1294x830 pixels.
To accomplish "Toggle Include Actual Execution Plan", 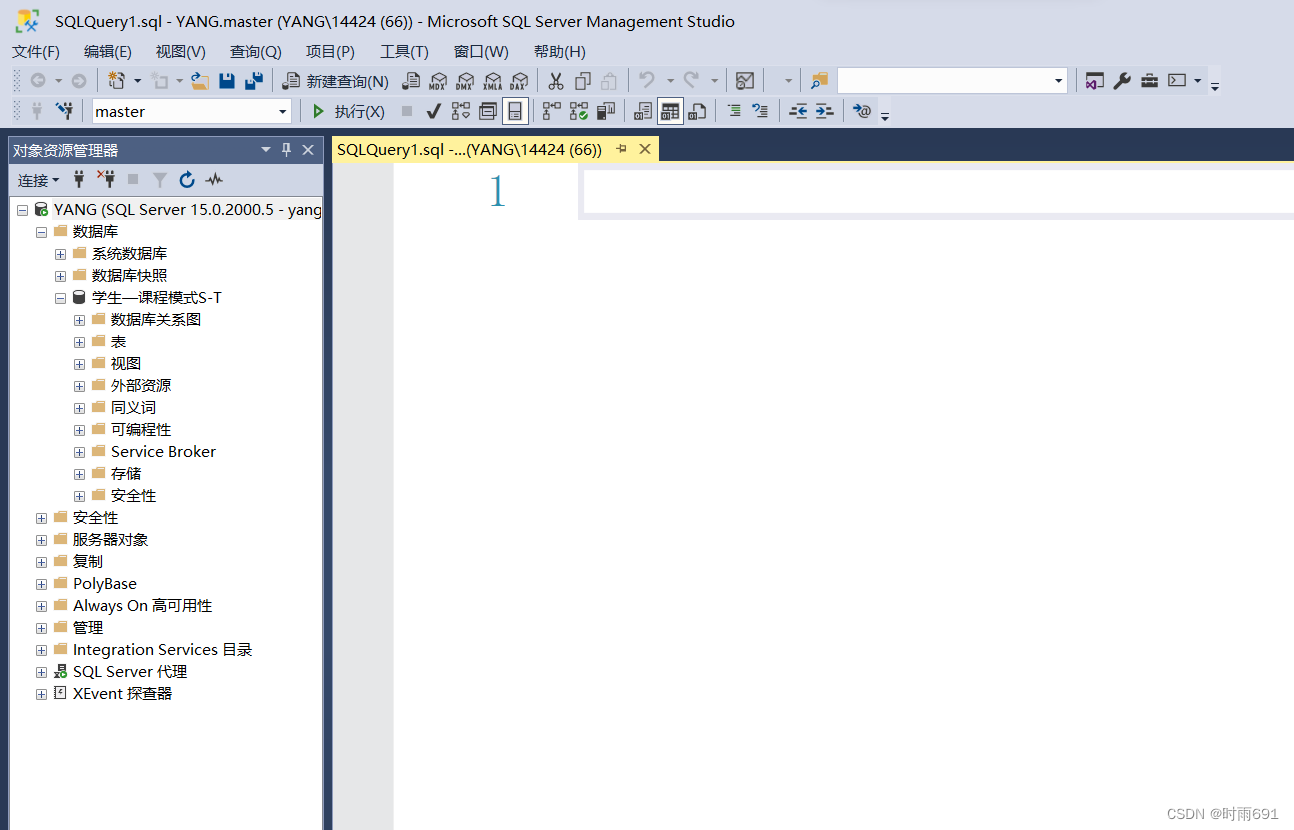I will (552, 111).
